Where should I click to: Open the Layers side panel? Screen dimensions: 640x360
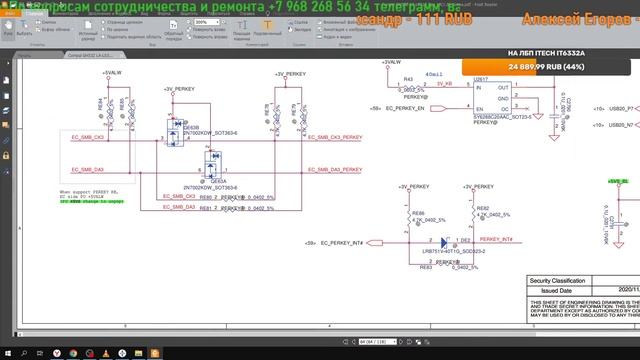point(6,111)
